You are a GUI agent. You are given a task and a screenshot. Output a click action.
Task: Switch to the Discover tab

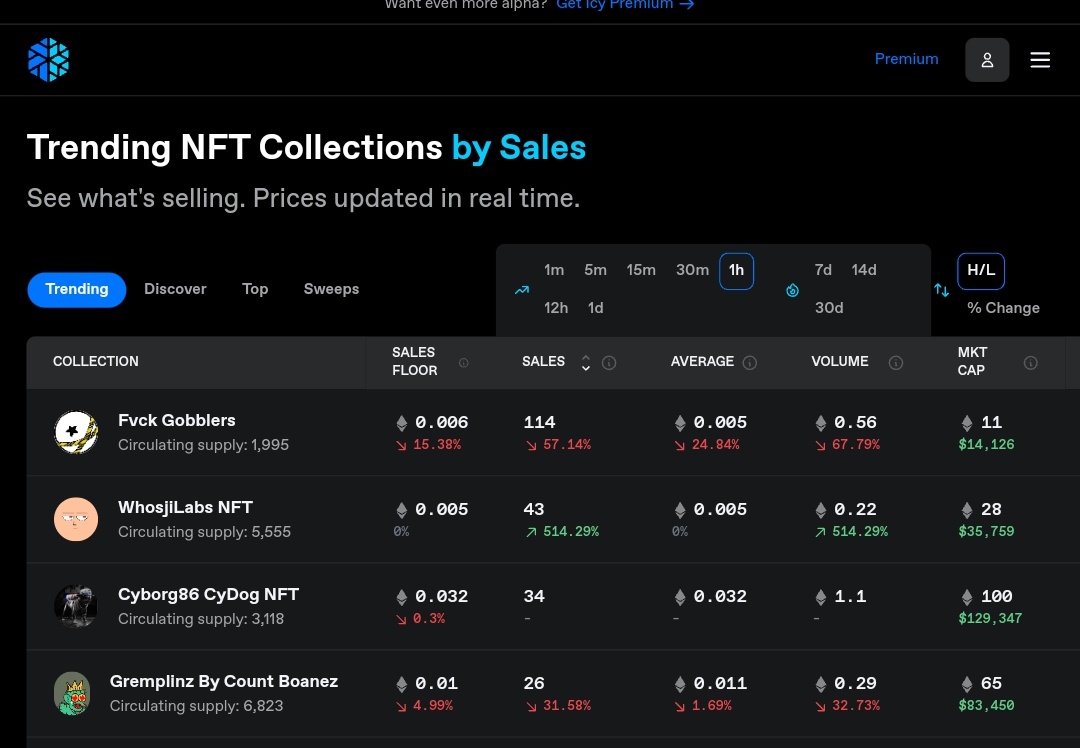coord(175,289)
